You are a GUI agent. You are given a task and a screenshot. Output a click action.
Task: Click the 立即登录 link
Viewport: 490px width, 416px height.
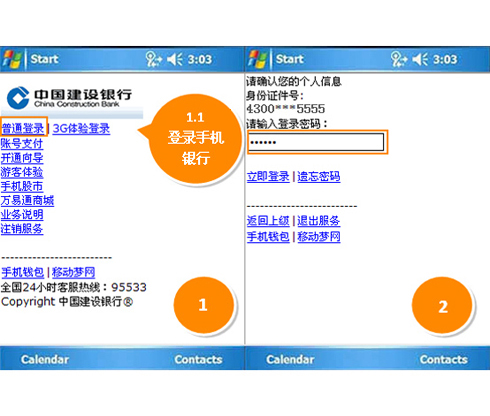click(268, 176)
